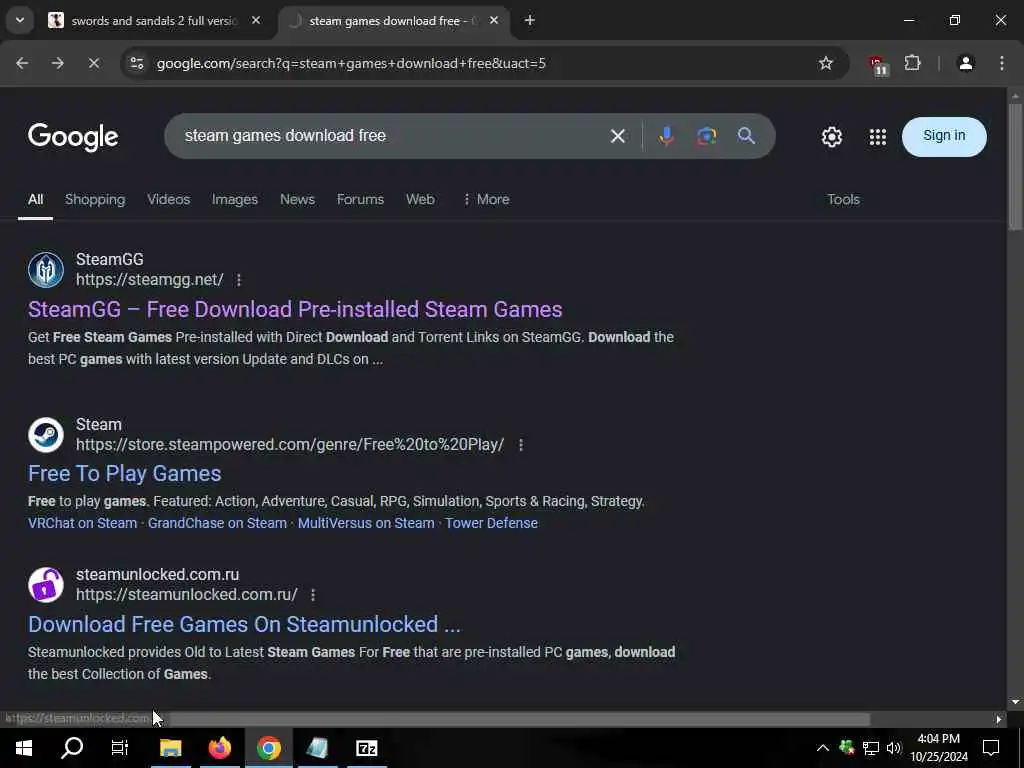Open the red extension icon with badge
Viewport: 1024px width, 768px height.
(878, 65)
